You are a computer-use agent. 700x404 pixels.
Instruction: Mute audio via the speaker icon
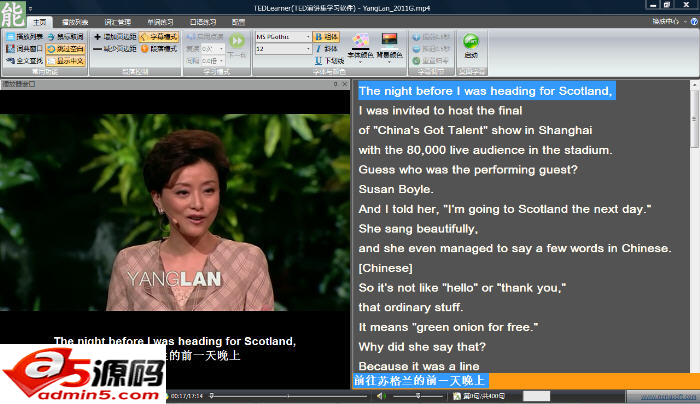[x=381, y=396]
